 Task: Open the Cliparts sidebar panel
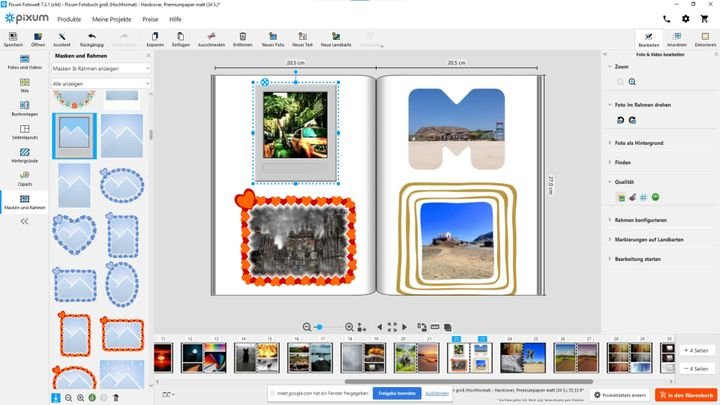pyautogui.click(x=24, y=178)
